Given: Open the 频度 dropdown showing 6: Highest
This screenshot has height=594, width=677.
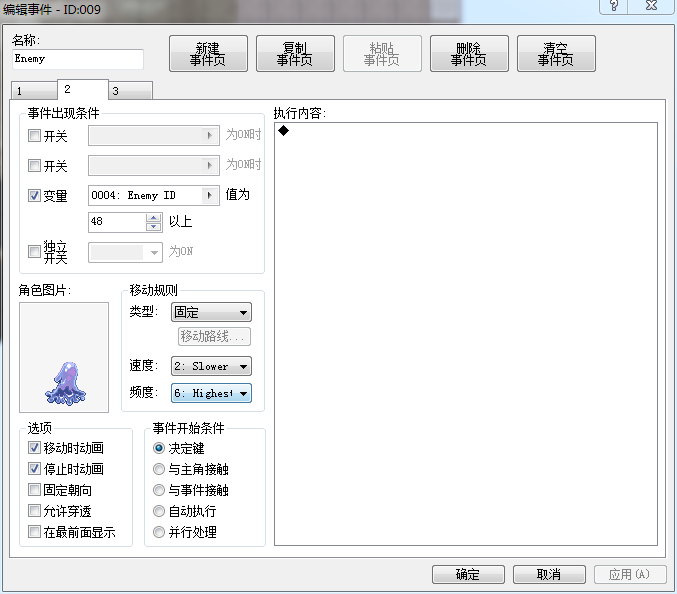Looking at the screenshot, I should (x=211, y=393).
